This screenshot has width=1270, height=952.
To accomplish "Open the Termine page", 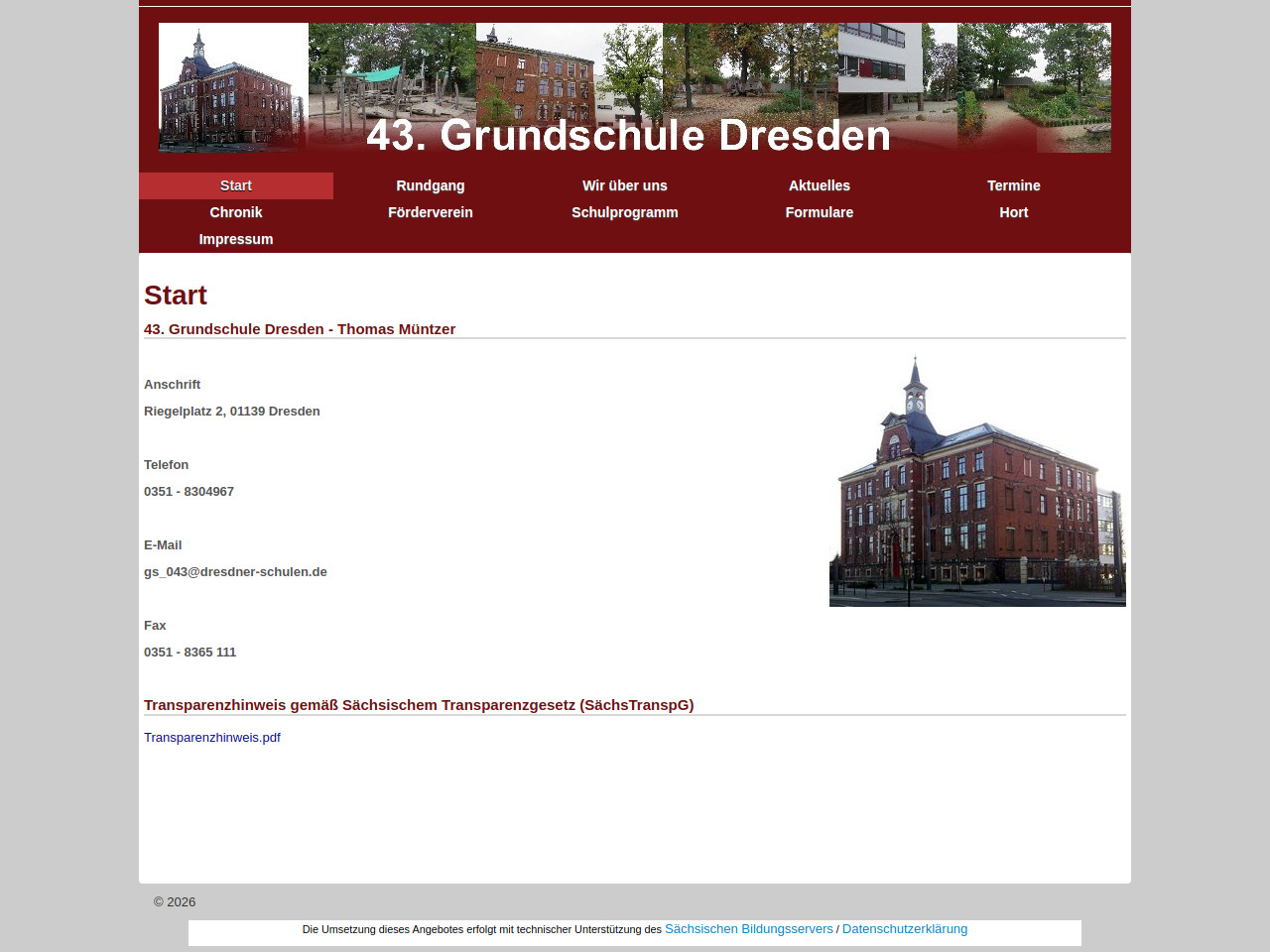I will tap(1014, 185).
